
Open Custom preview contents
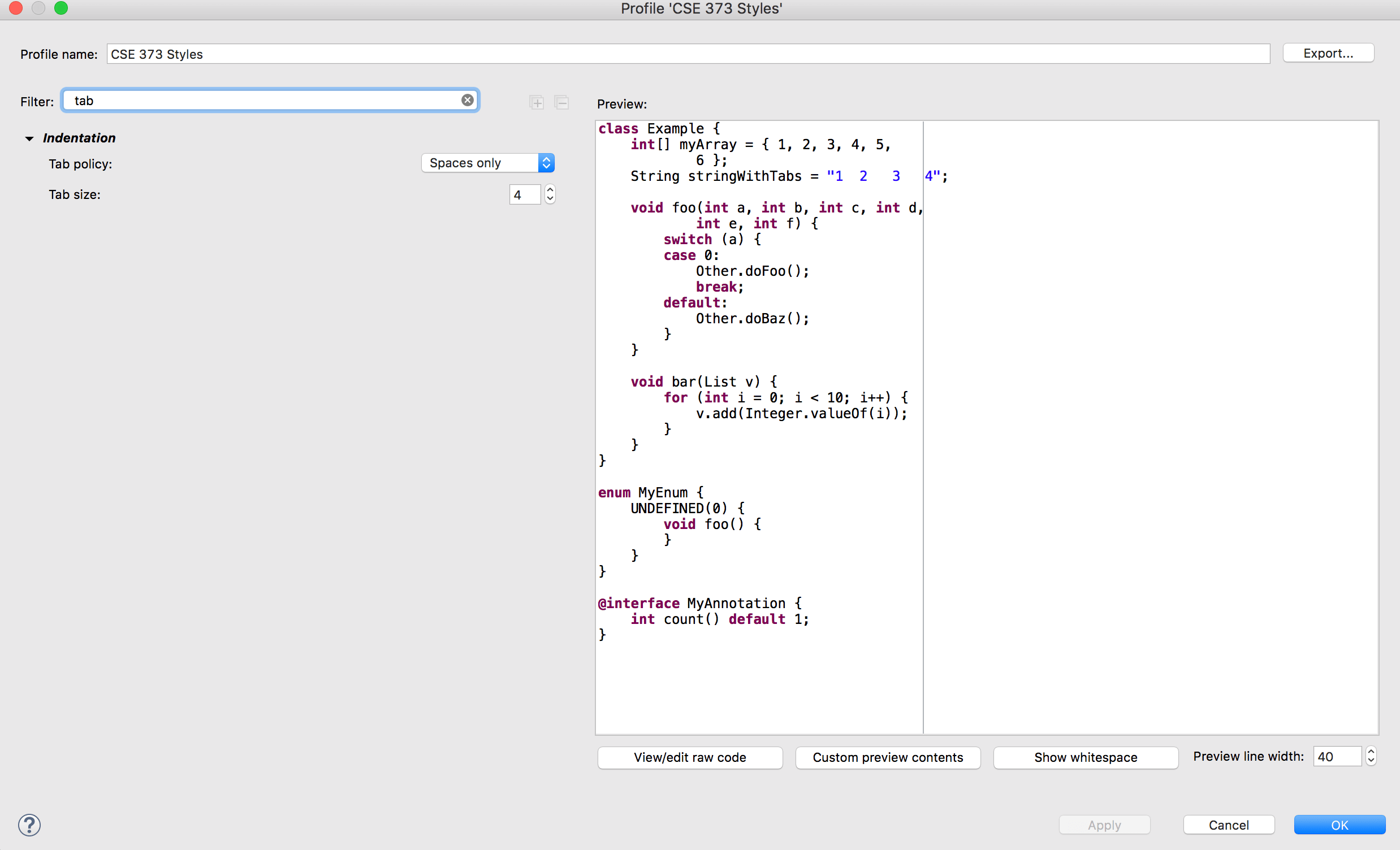click(888, 757)
